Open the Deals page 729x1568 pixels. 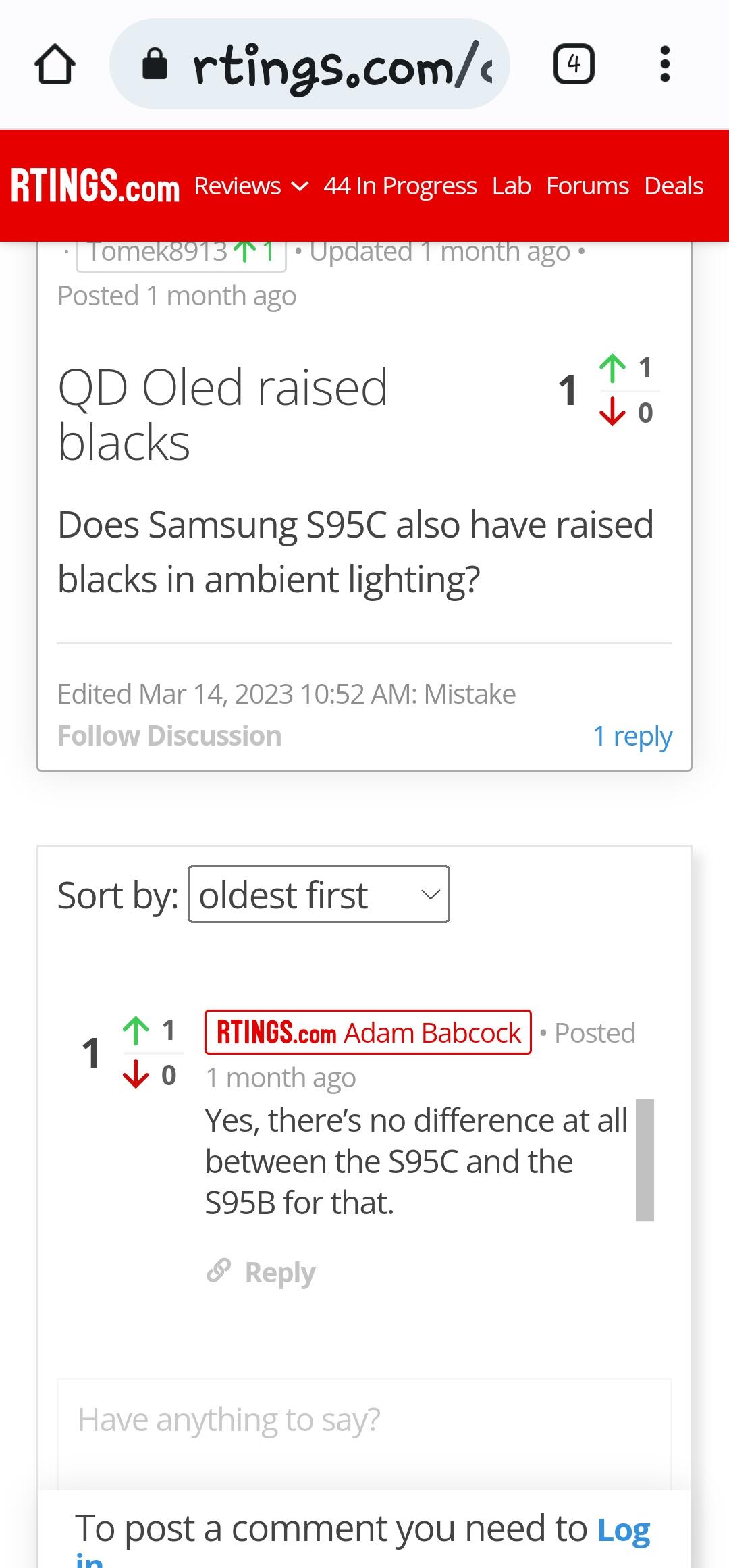674,186
